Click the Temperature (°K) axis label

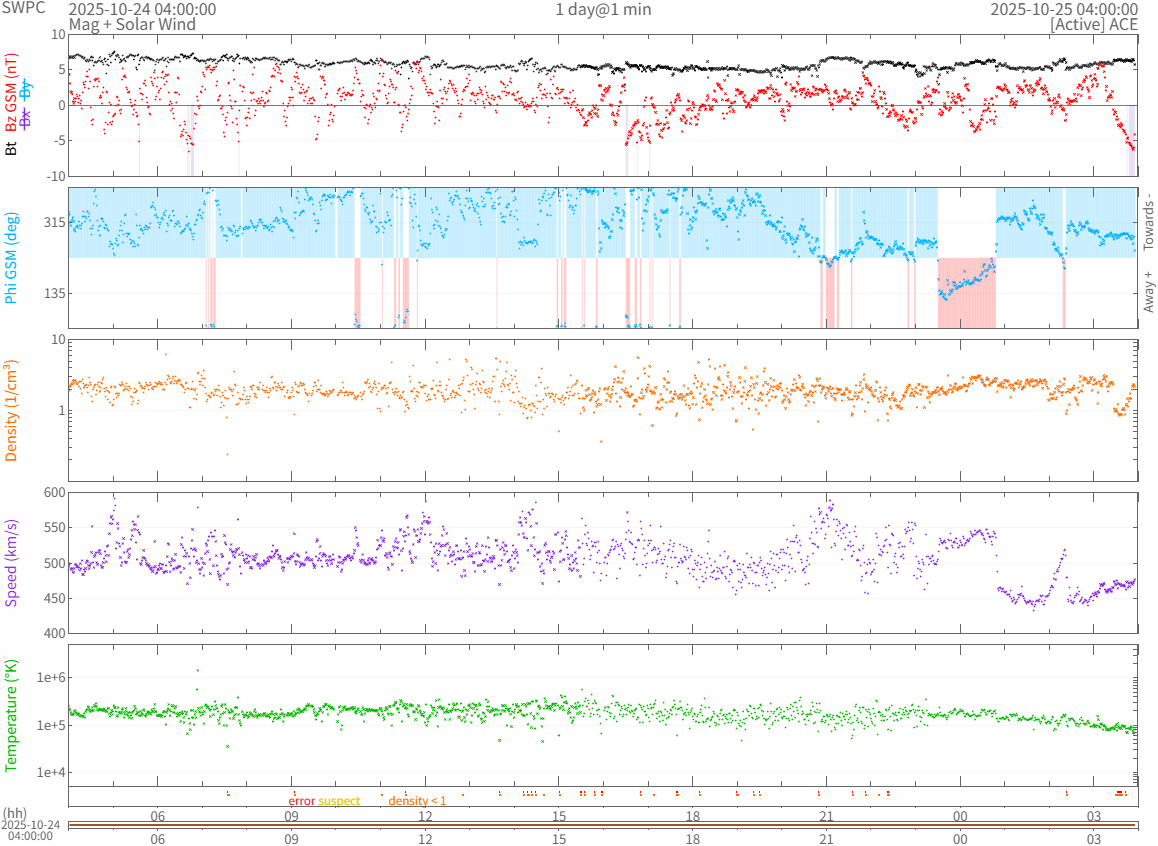11,715
